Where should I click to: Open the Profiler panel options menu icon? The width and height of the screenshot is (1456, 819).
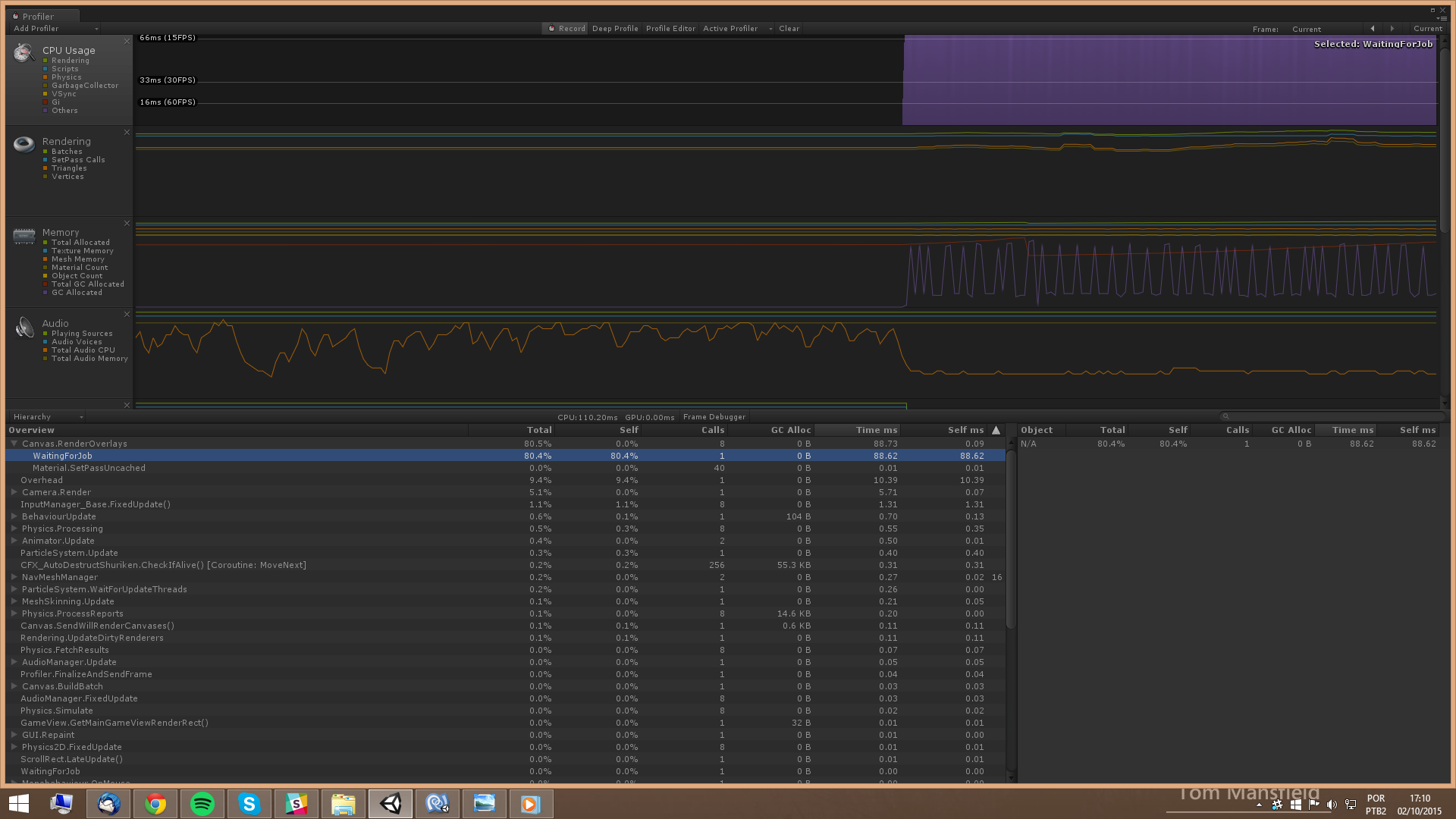point(1441,17)
